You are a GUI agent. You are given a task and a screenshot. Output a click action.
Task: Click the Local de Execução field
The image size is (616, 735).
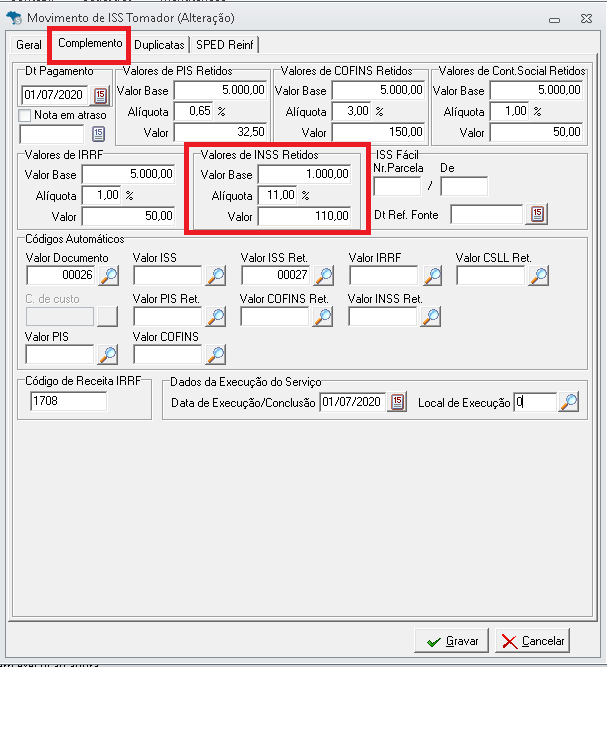click(x=535, y=402)
